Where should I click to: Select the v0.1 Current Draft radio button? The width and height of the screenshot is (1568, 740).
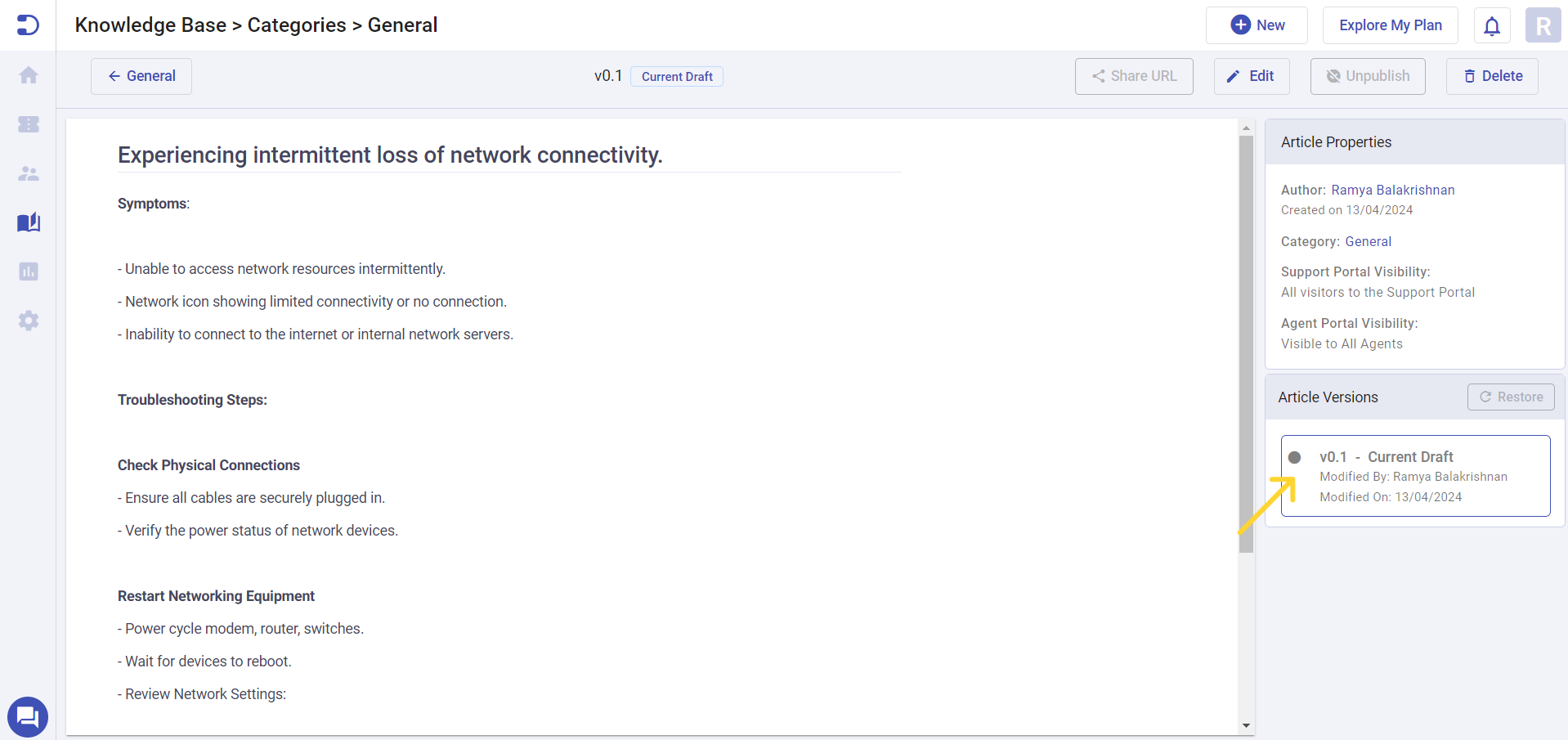click(1294, 457)
